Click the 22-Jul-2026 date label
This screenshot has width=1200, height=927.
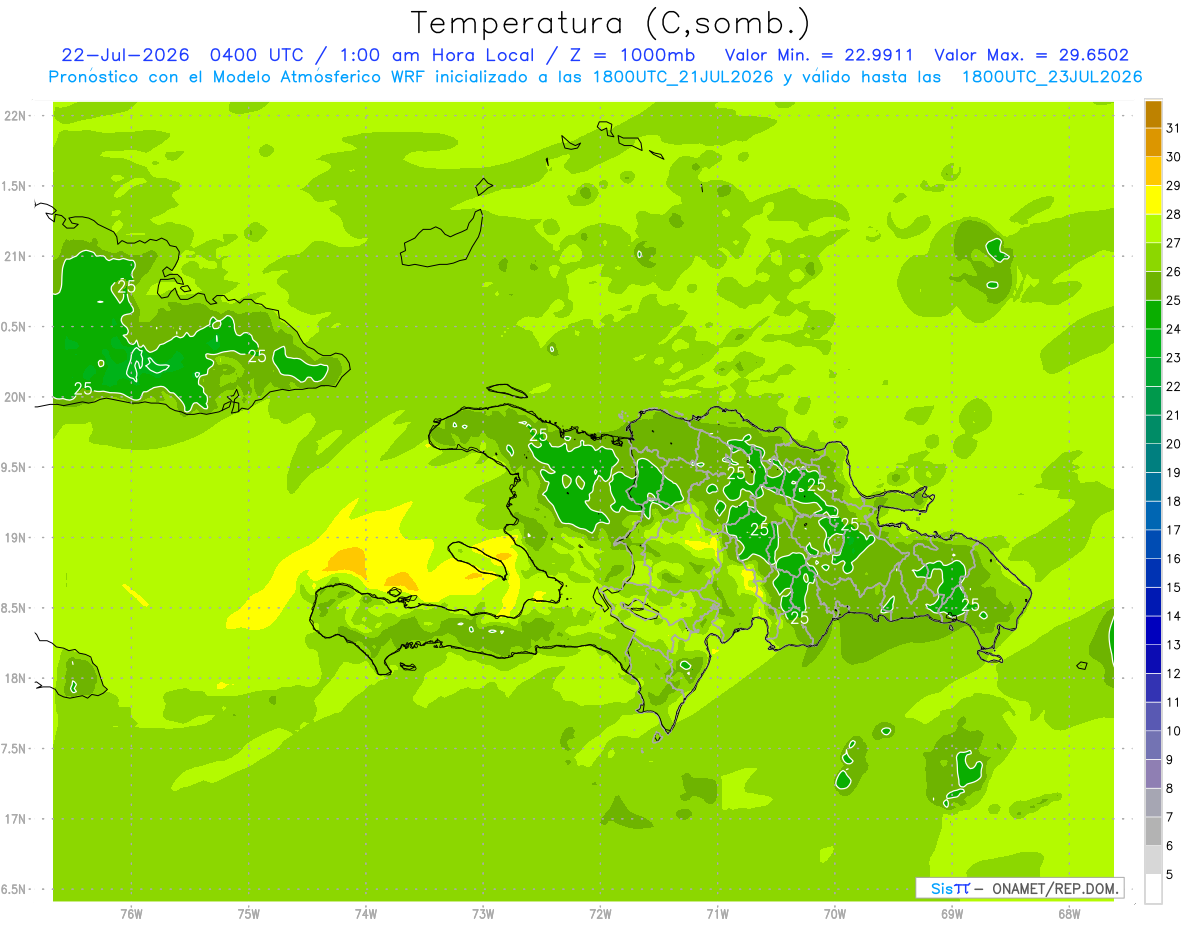125,56
